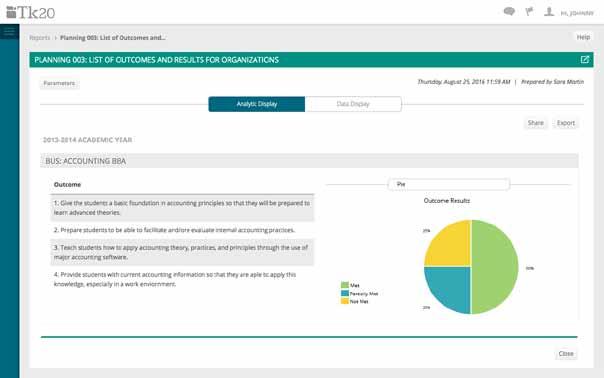
Task: Click the yellow Not Met legend swatch
Action: 345,301
